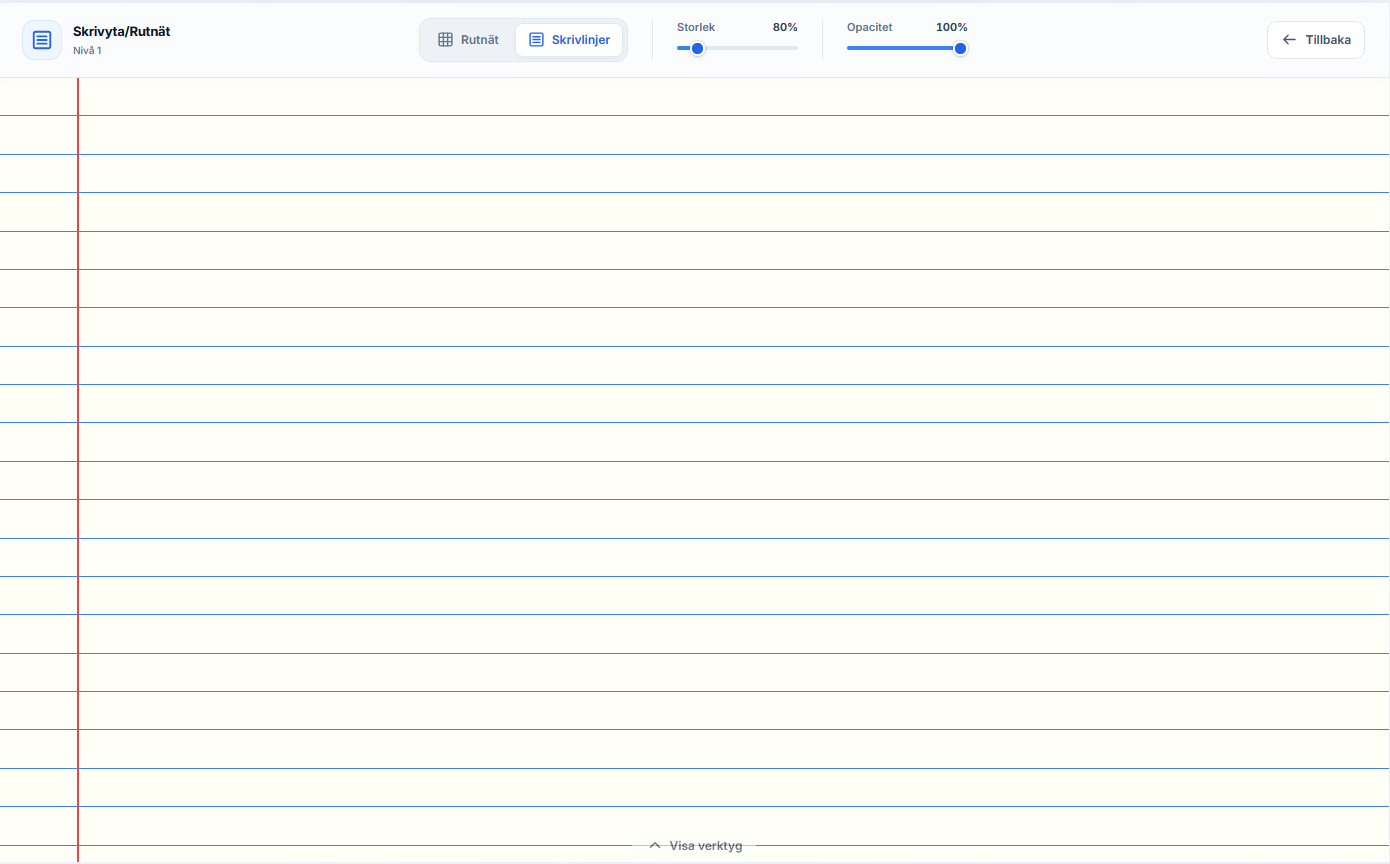Click the Opacitet slider handle
The height and width of the screenshot is (864, 1390).
(960, 48)
